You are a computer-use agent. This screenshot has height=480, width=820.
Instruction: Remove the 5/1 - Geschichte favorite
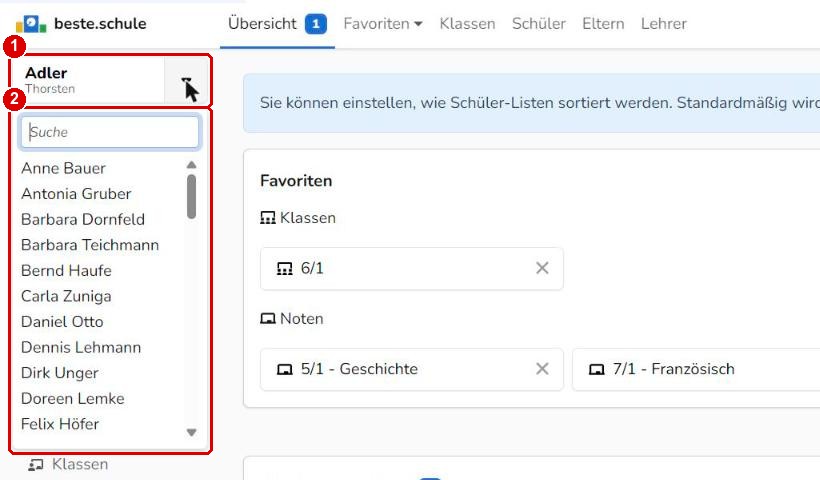point(542,369)
